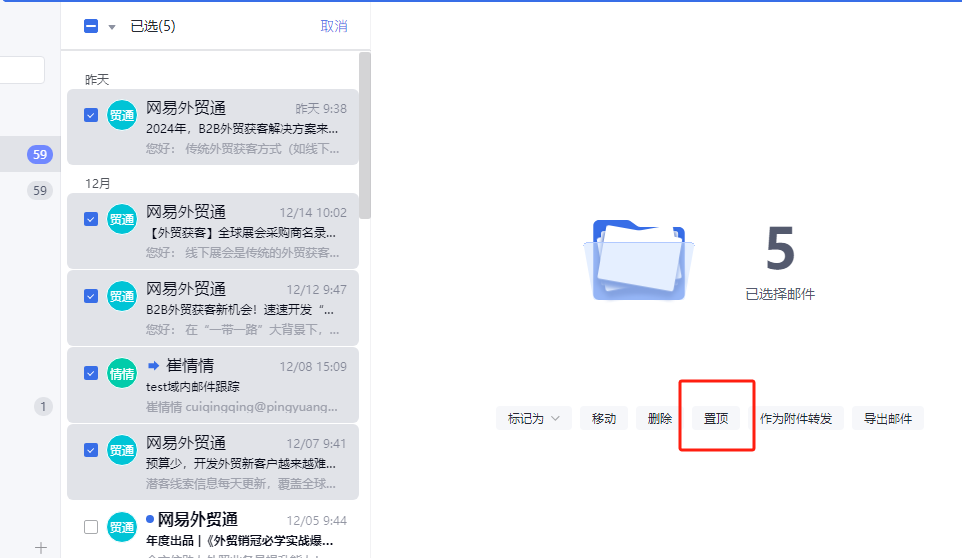This screenshot has height=558, width=962.
Task: Click the sender name 崔情情
Action: (x=190, y=365)
